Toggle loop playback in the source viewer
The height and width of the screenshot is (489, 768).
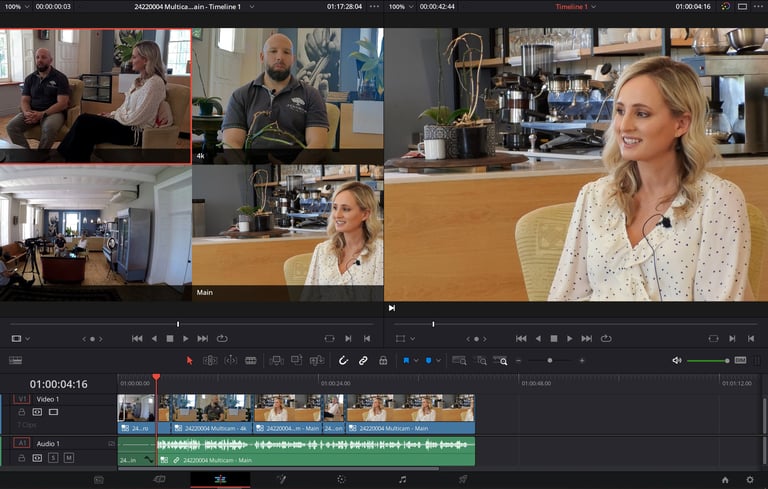click(x=222, y=339)
